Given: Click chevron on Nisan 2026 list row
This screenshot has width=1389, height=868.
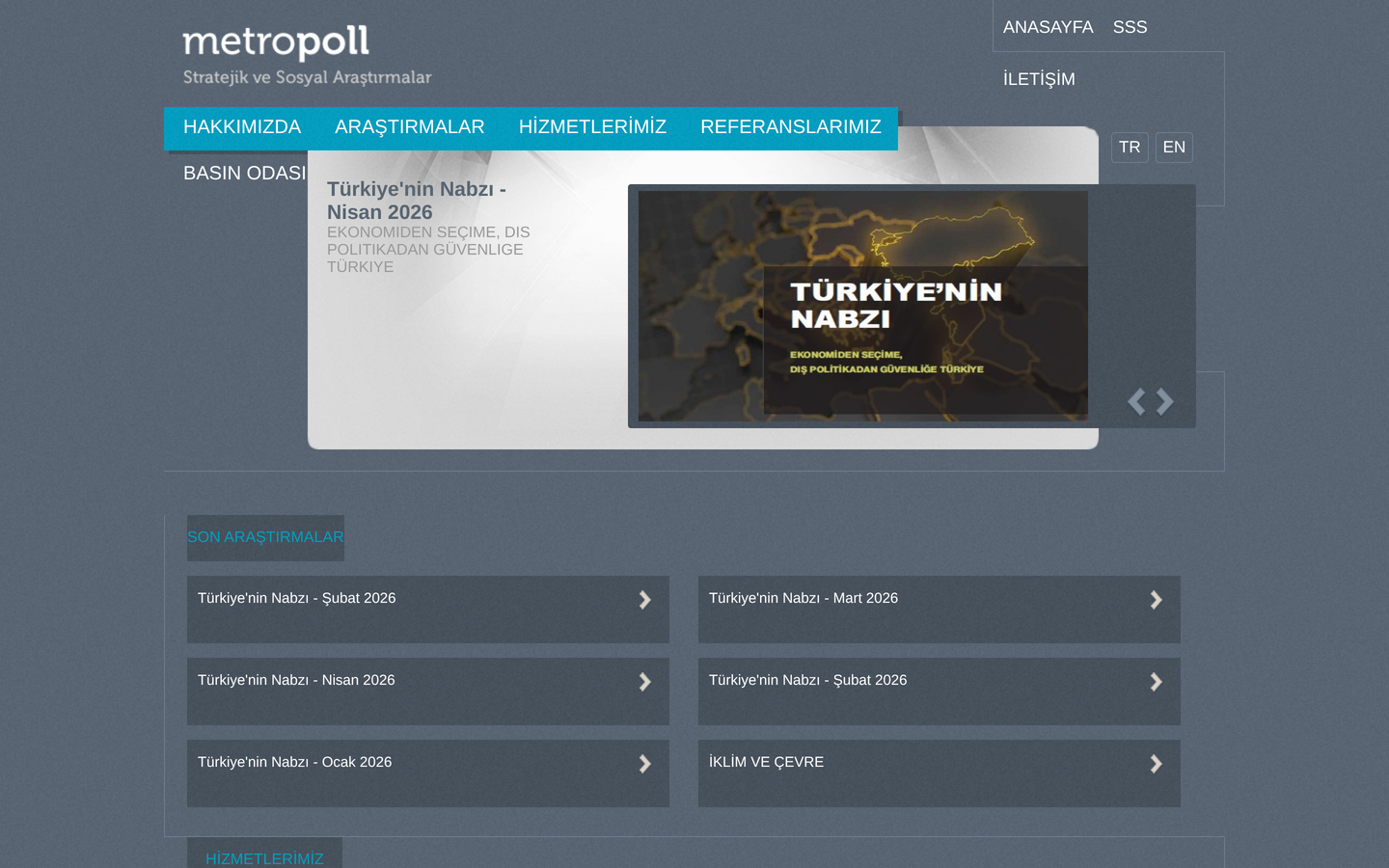Looking at the screenshot, I should (x=645, y=682).
